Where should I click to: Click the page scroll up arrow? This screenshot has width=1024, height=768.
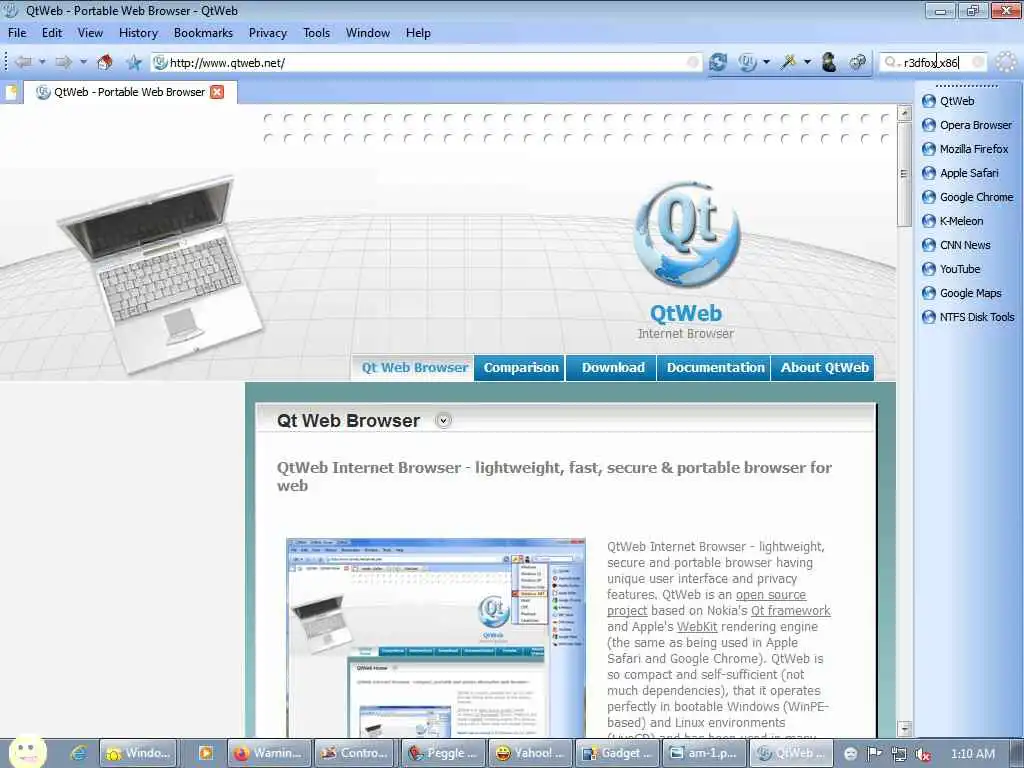(x=904, y=114)
